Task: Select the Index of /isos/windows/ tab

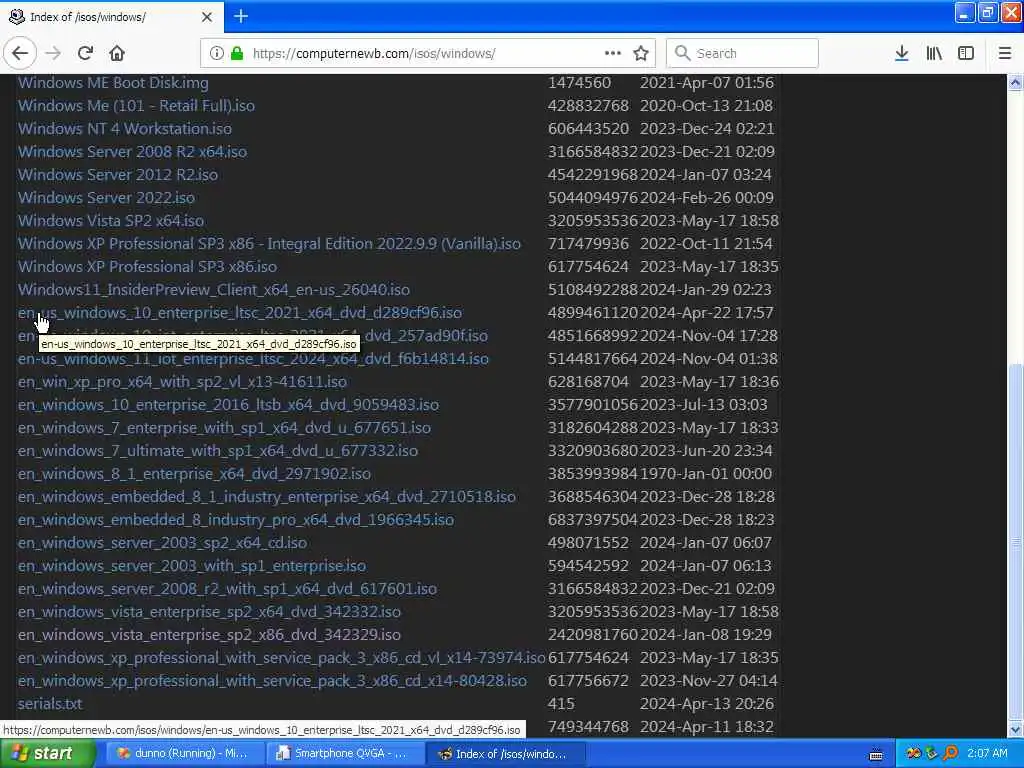Action: (x=111, y=17)
